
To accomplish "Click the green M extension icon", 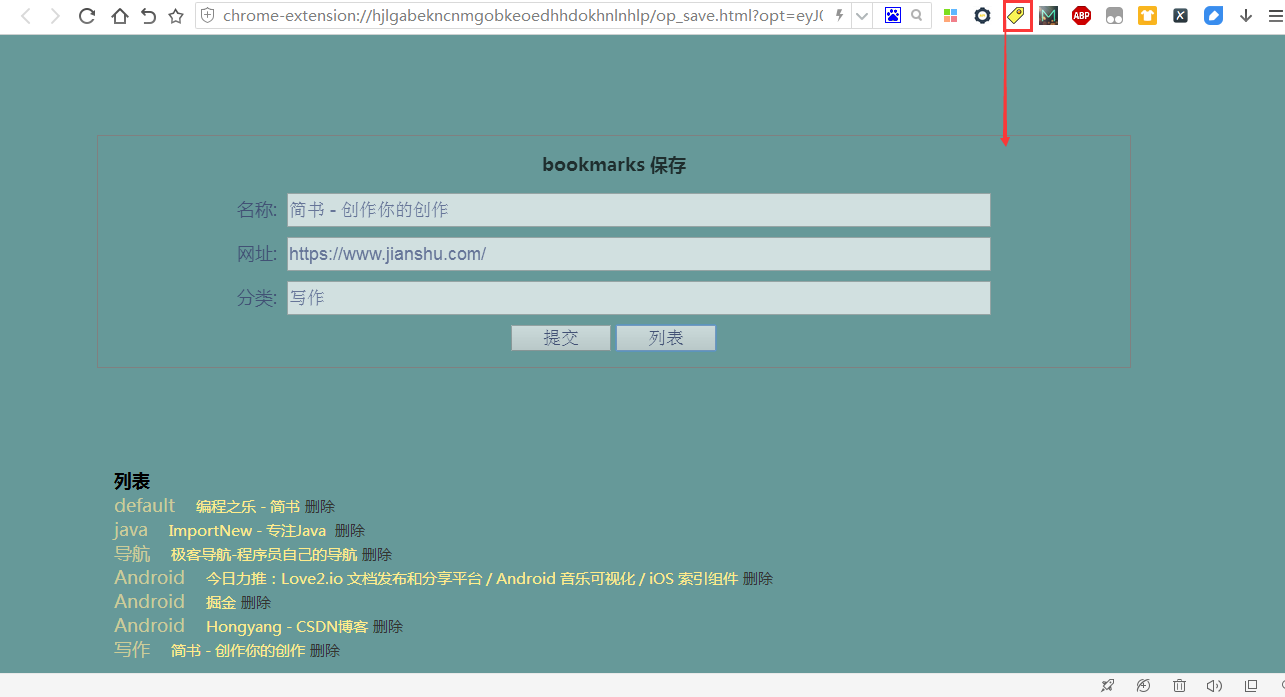I will (x=1048, y=16).
